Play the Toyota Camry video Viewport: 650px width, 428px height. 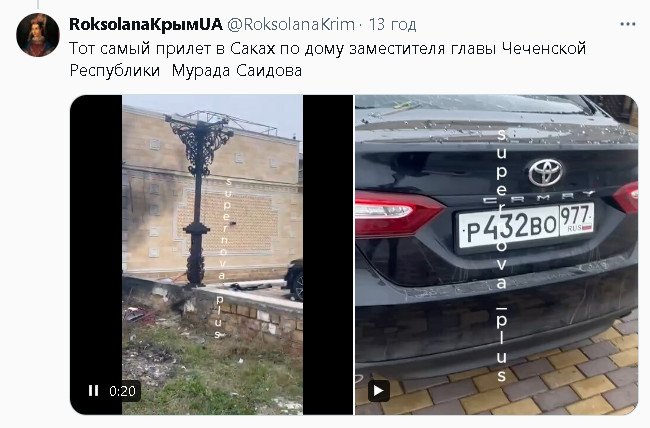coord(379,391)
